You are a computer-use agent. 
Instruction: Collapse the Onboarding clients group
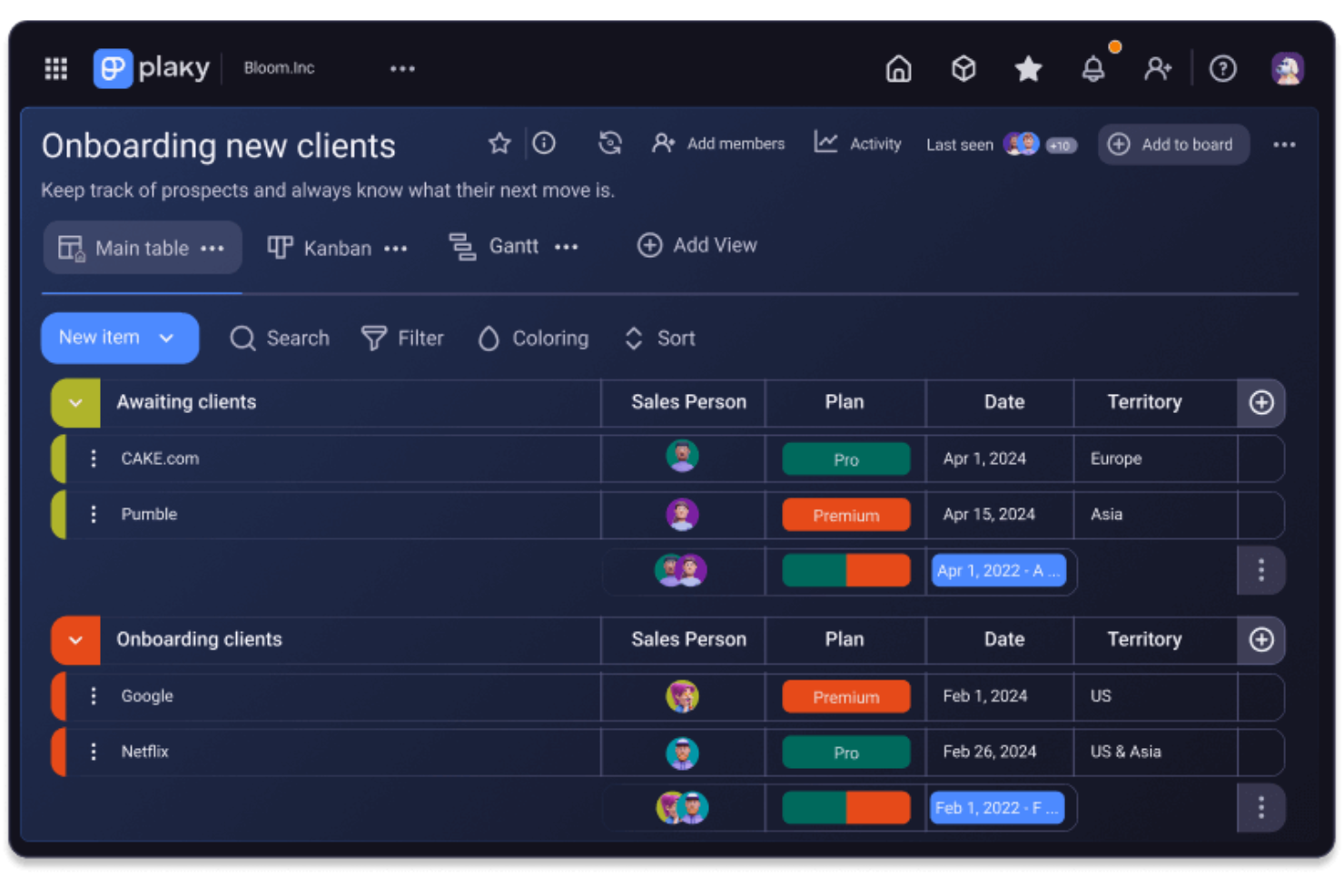pos(74,639)
